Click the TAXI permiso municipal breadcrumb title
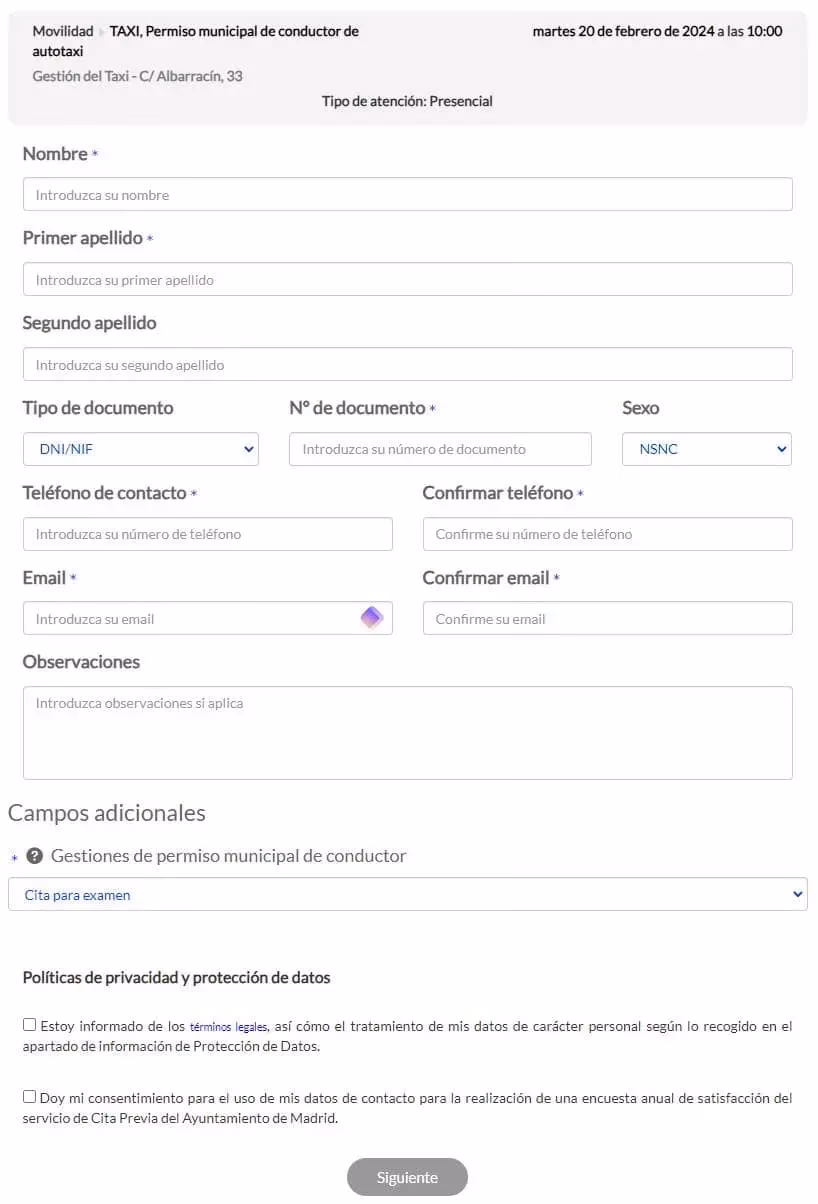This screenshot has height=1204, width=818. (x=232, y=31)
